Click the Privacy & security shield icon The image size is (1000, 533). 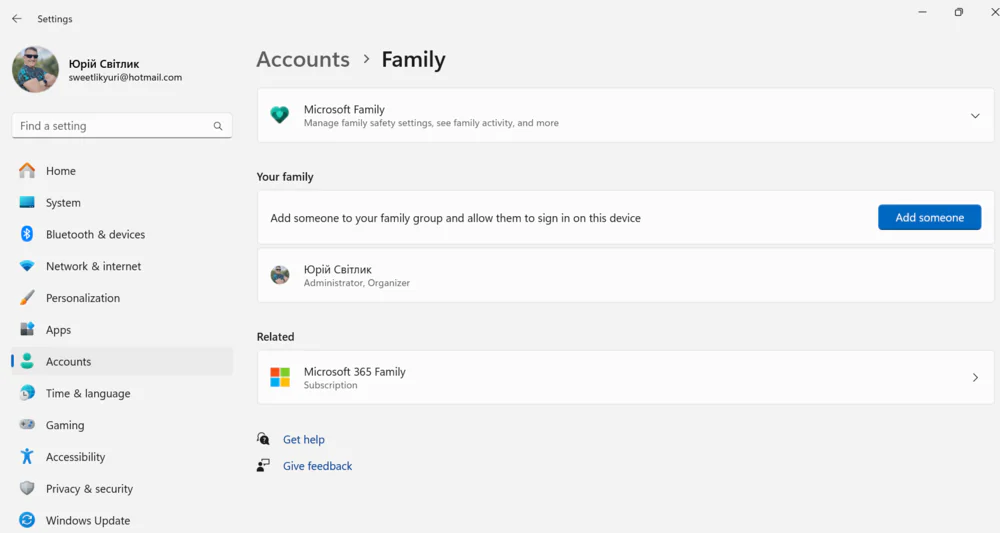tap(27, 488)
